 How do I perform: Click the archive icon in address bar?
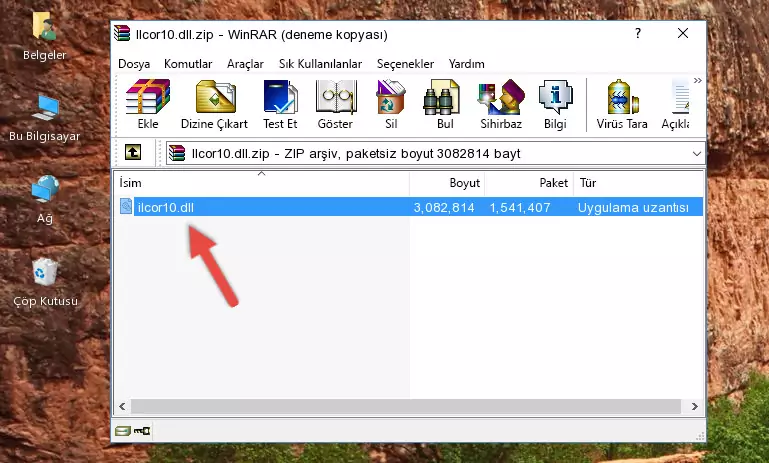pos(177,154)
